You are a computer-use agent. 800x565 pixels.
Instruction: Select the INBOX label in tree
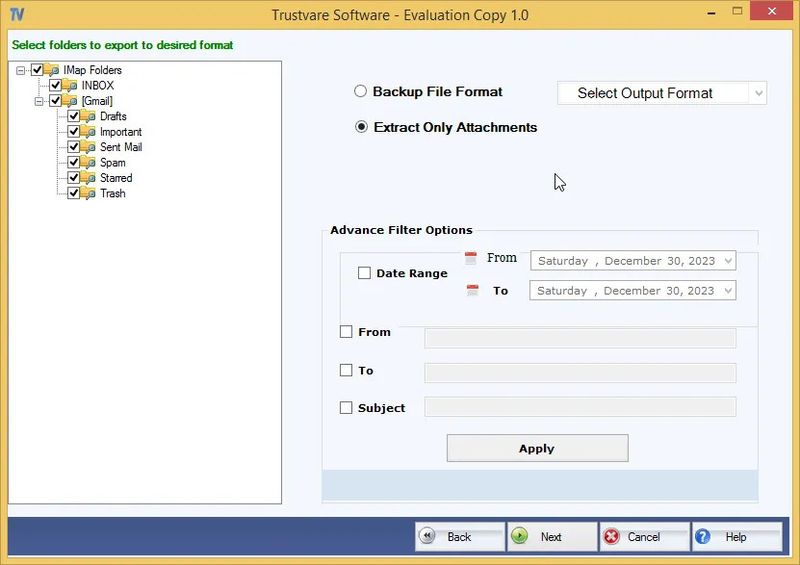tap(98, 85)
